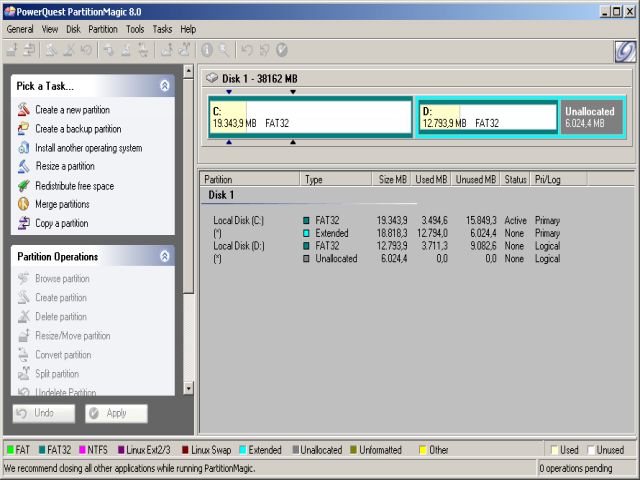Select the Local Disk (D:) row
This screenshot has width=640, height=480.
pos(387,246)
